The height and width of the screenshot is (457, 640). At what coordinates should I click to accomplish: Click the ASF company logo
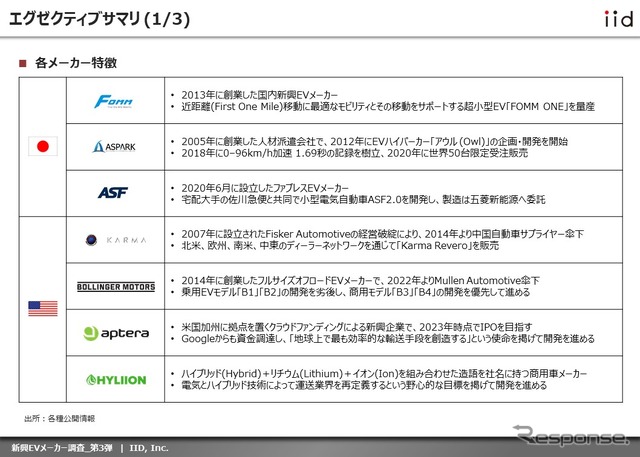coord(113,193)
